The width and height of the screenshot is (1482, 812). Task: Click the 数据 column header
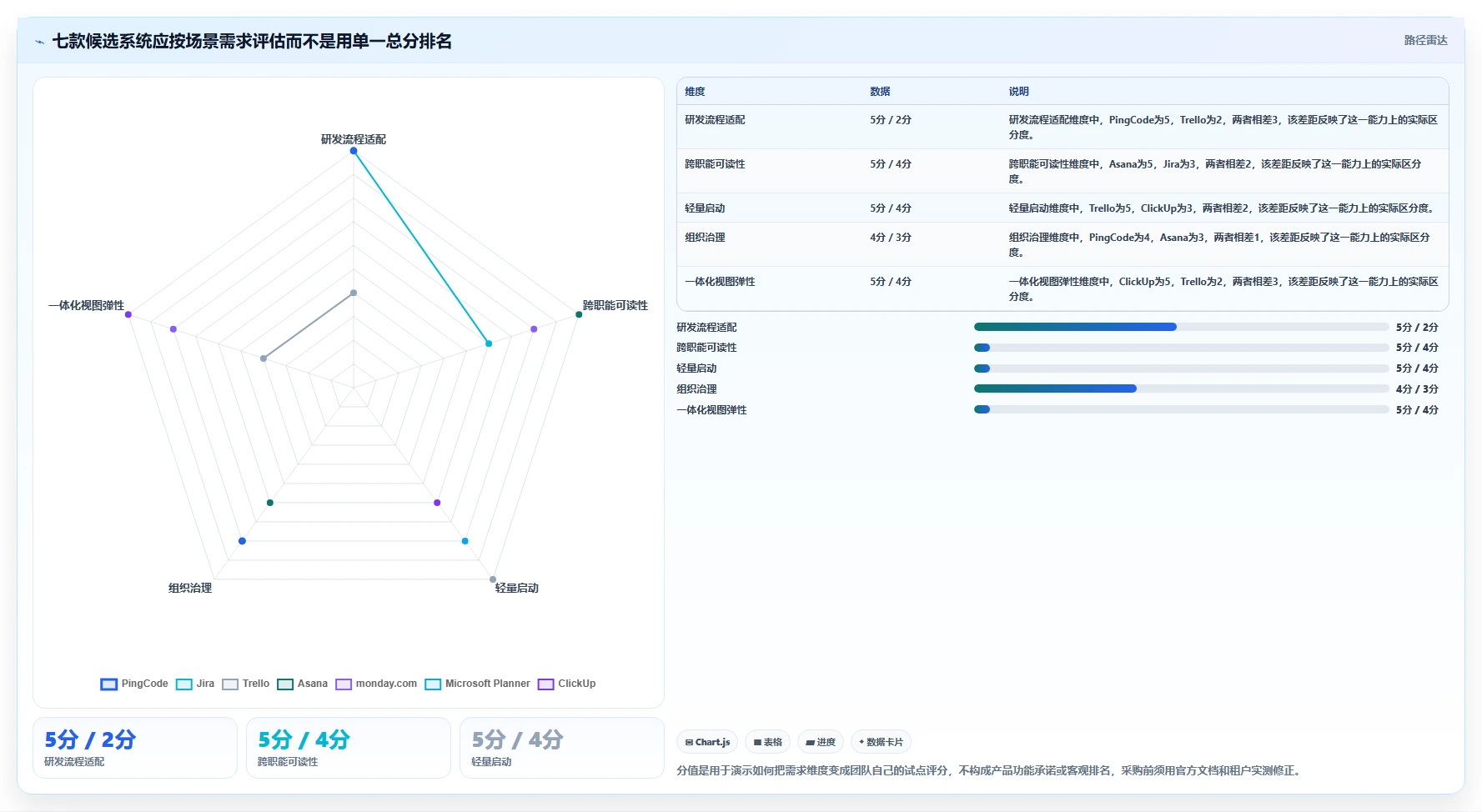coord(880,92)
